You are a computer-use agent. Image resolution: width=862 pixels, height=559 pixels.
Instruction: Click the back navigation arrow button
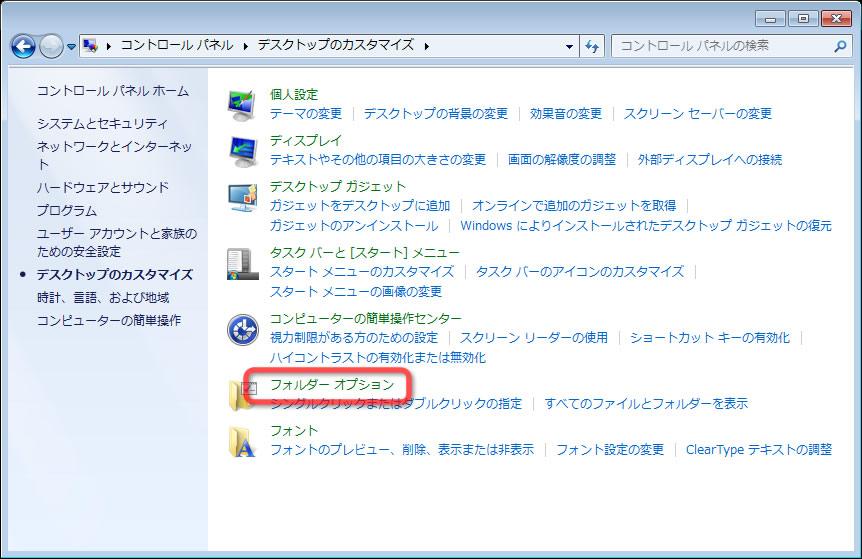click(x=24, y=46)
